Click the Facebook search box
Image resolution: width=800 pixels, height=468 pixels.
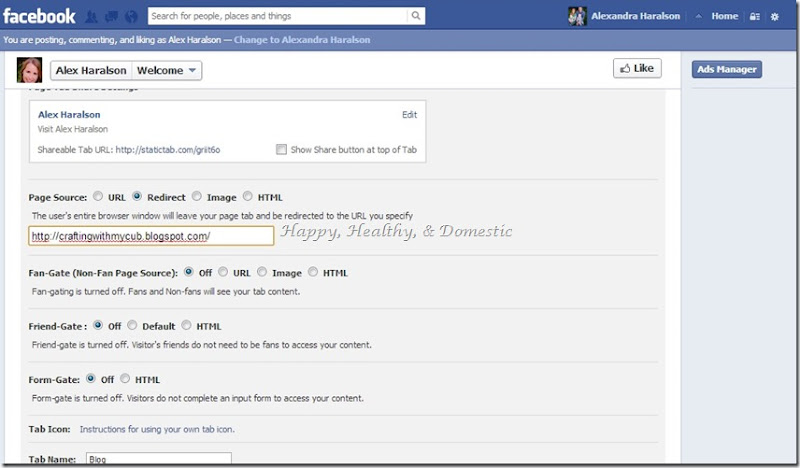point(278,16)
